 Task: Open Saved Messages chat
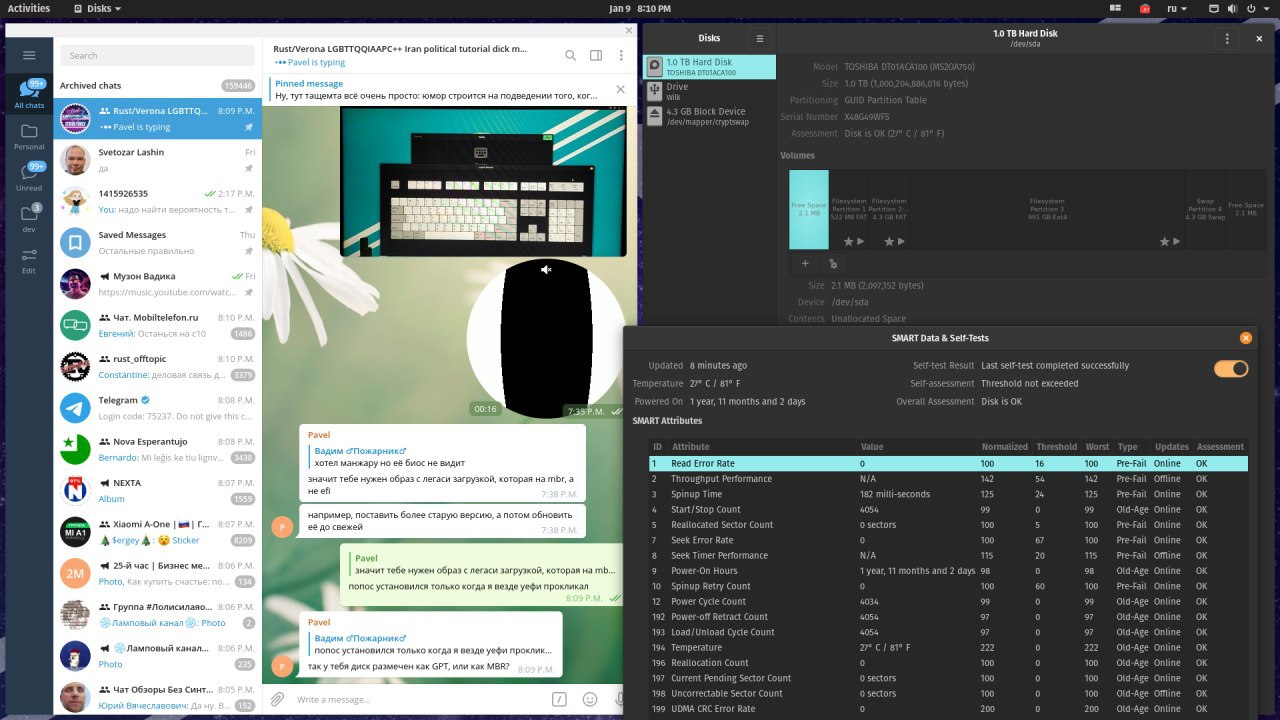pos(158,243)
